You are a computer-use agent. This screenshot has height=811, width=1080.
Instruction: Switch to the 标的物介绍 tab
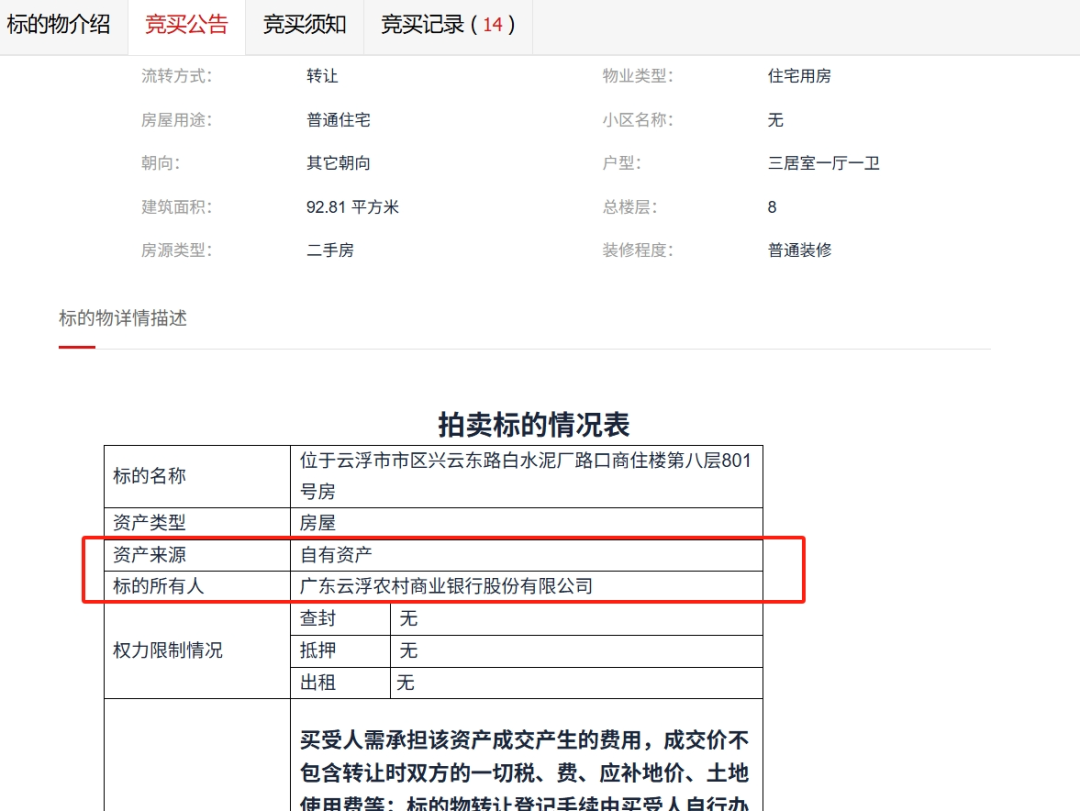[59, 25]
